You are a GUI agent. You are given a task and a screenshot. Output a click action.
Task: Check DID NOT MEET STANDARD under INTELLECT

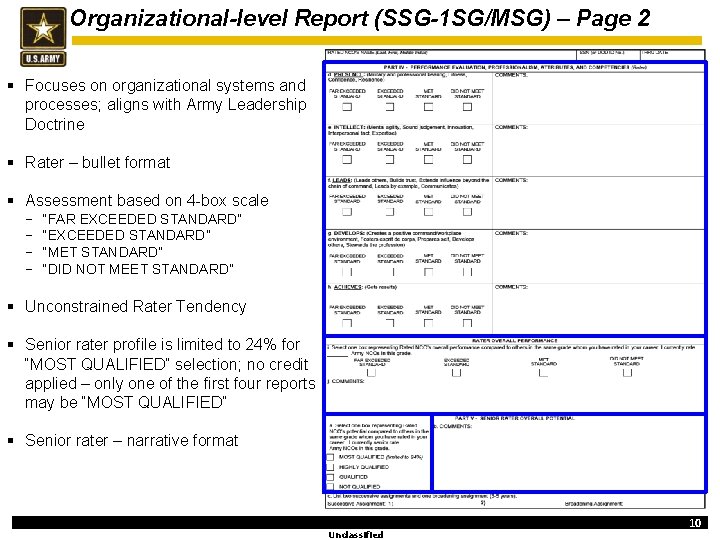click(x=467, y=160)
